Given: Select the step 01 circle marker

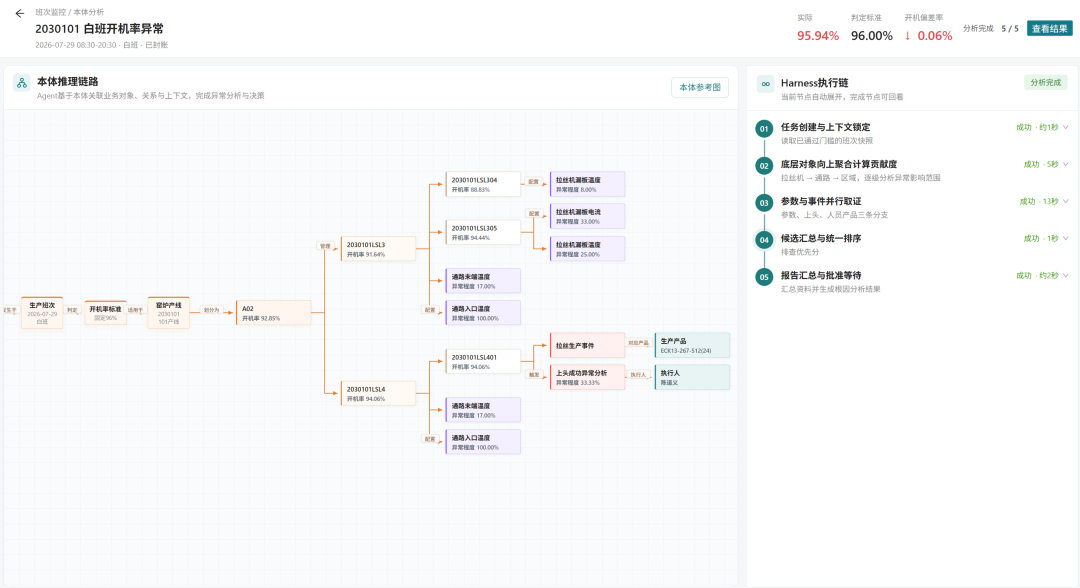Looking at the screenshot, I should tap(764, 129).
